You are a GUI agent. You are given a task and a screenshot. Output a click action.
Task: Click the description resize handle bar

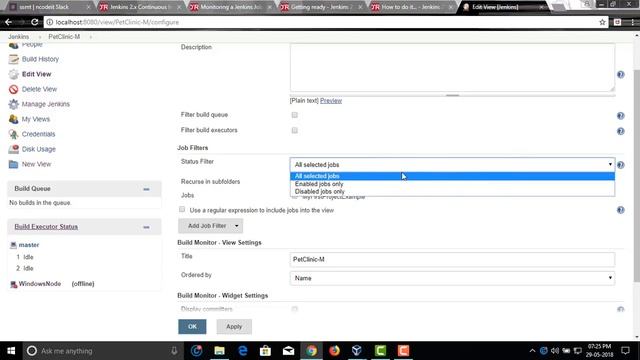pos(452,95)
